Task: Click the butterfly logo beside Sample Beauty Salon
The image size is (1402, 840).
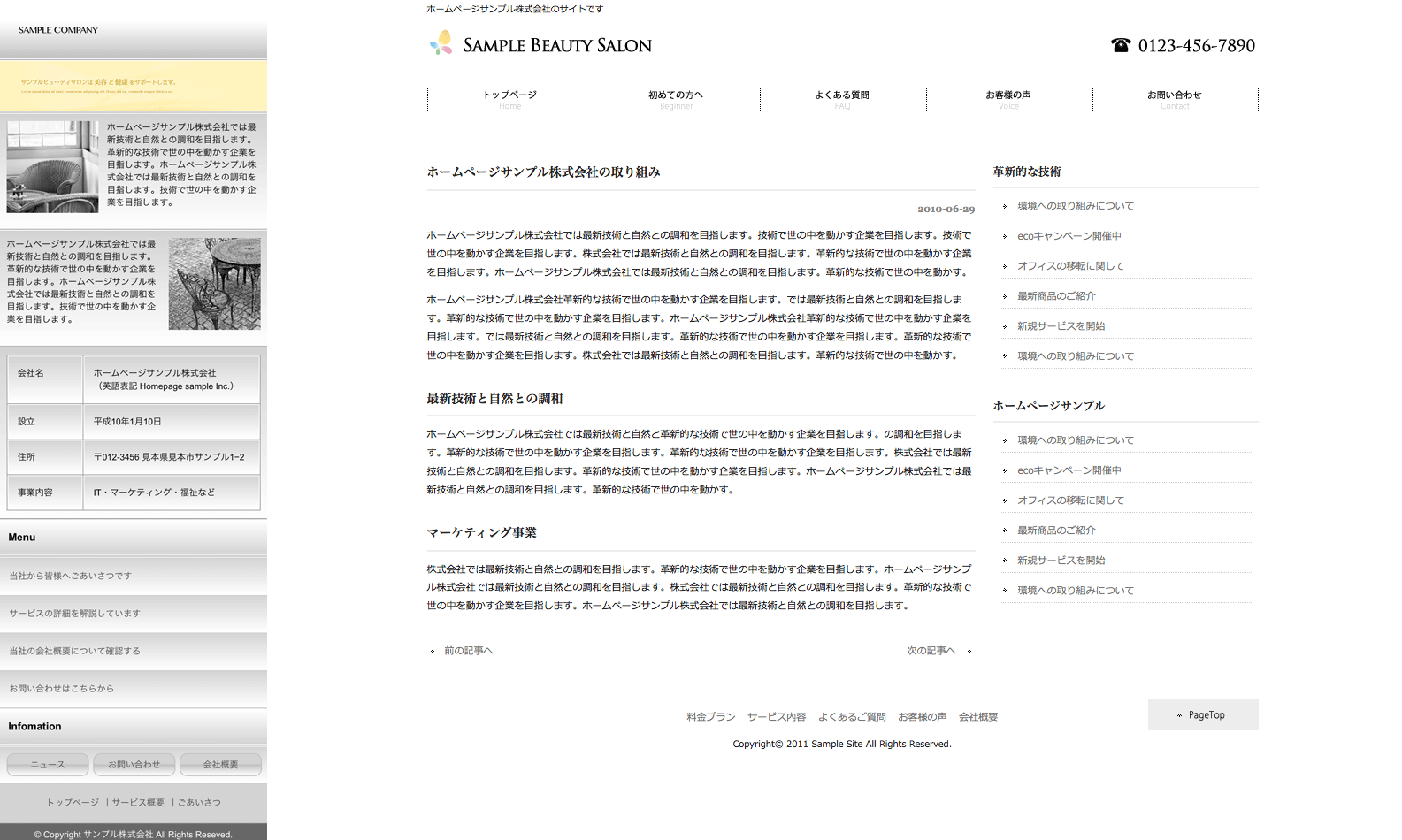Action: (x=441, y=43)
